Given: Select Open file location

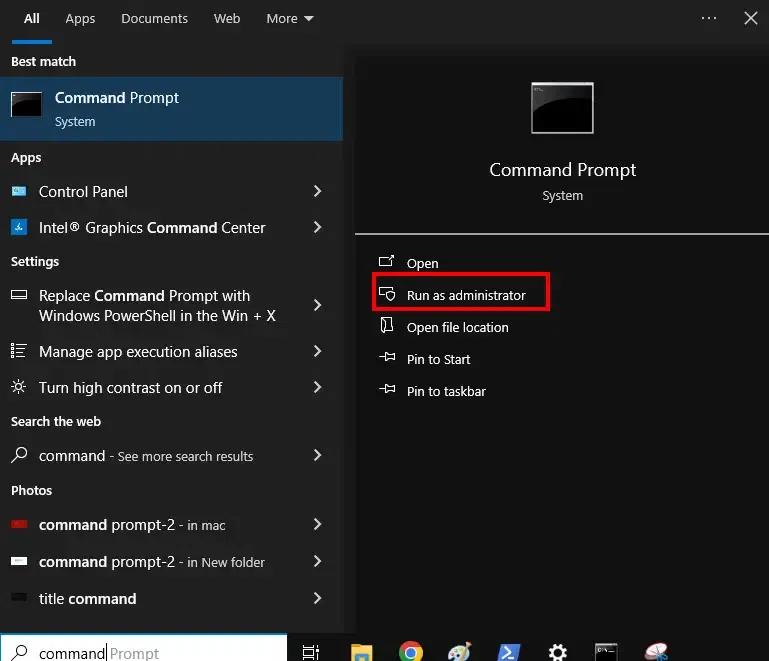Looking at the screenshot, I should (x=458, y=327).
